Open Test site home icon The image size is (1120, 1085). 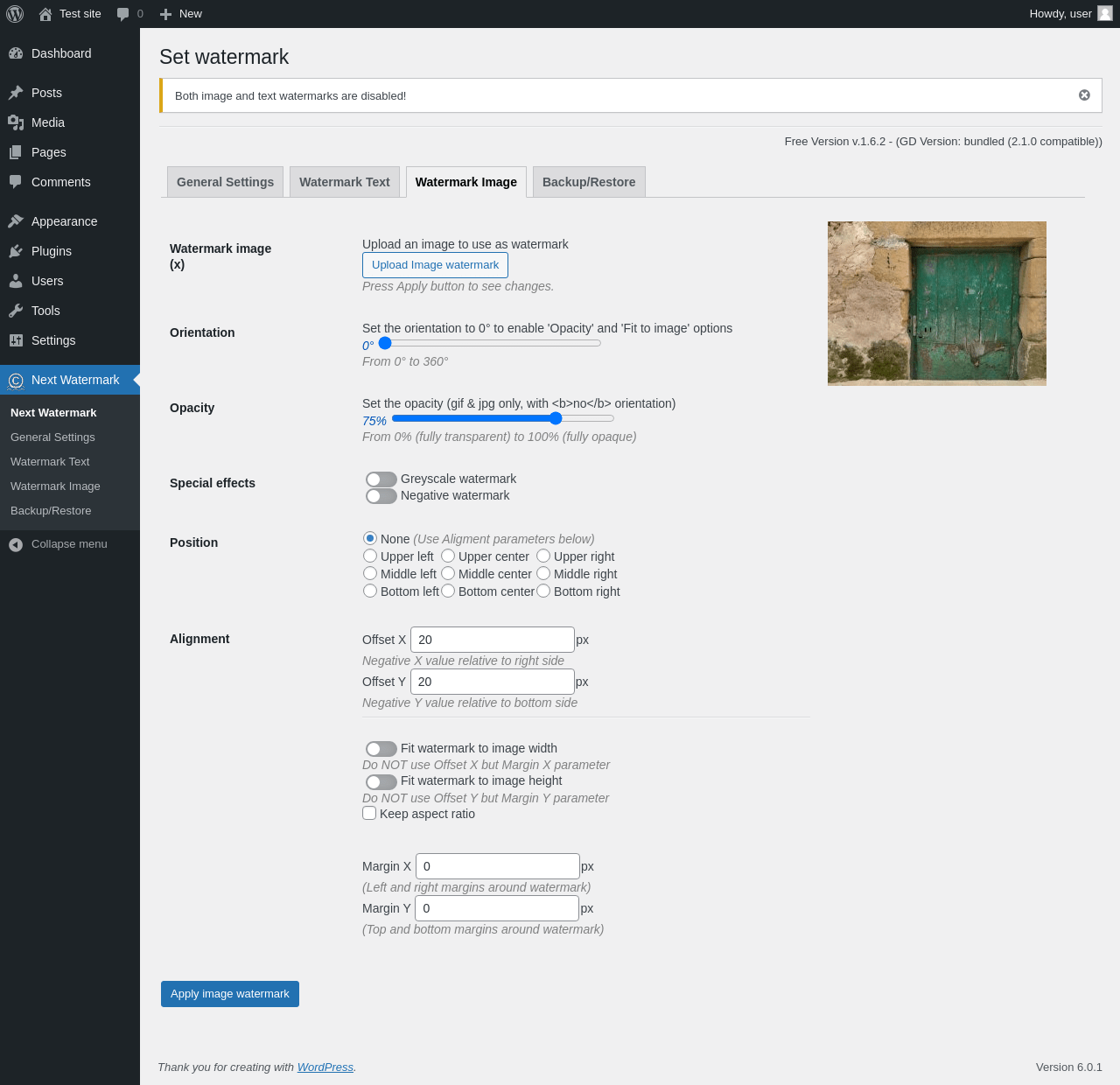coord(45,14)
